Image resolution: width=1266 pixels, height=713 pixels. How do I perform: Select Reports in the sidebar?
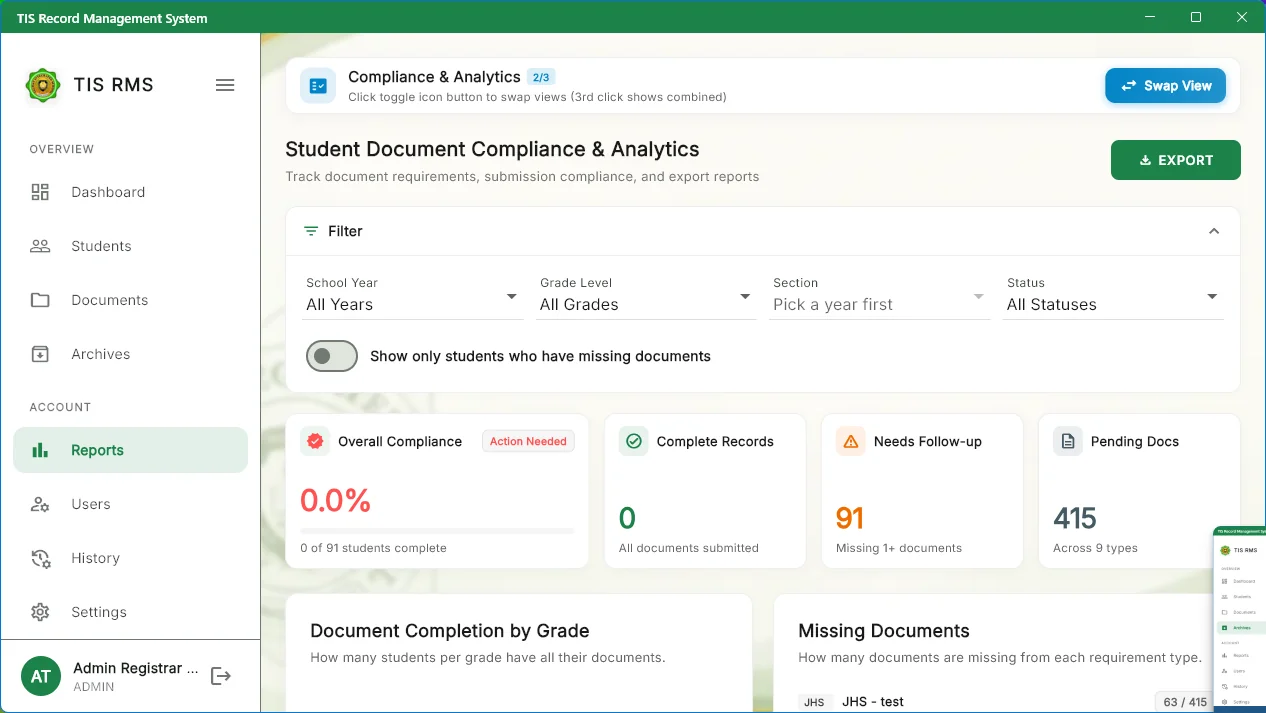pos(130,450)
